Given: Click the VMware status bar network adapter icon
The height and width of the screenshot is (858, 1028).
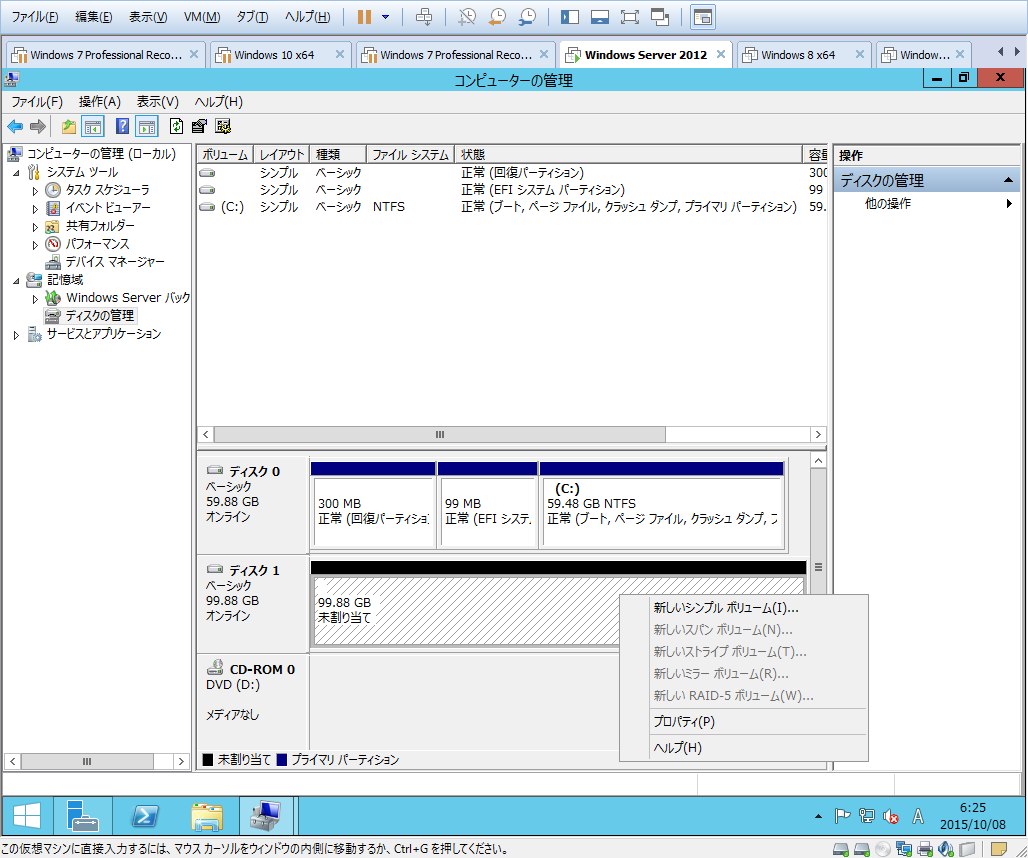Looking at the screenshot, I should pyautogui.click(x=904, y=849).
